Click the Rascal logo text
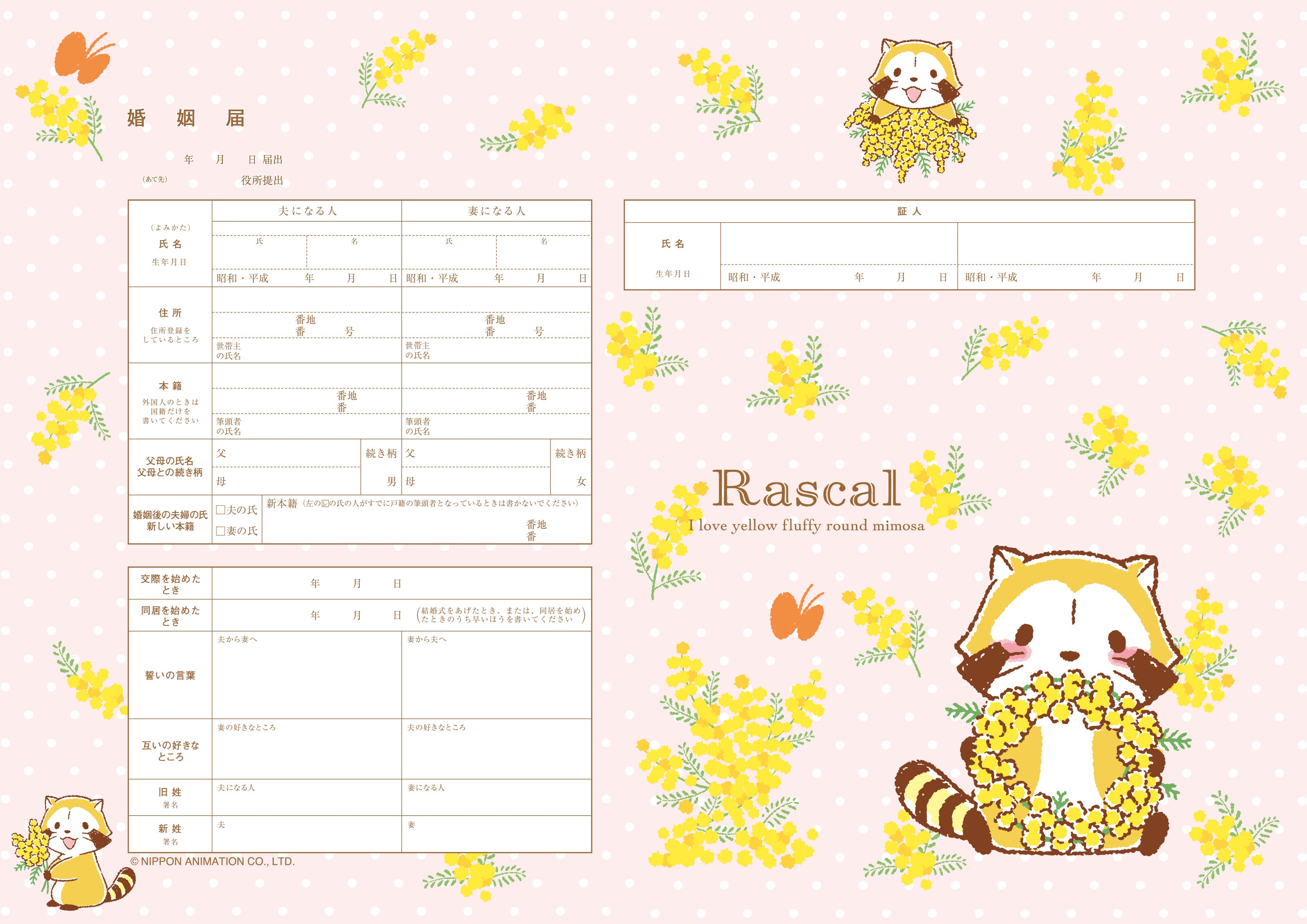The image size is (1307, 924). pyautogui.click(x=806, y=489)
